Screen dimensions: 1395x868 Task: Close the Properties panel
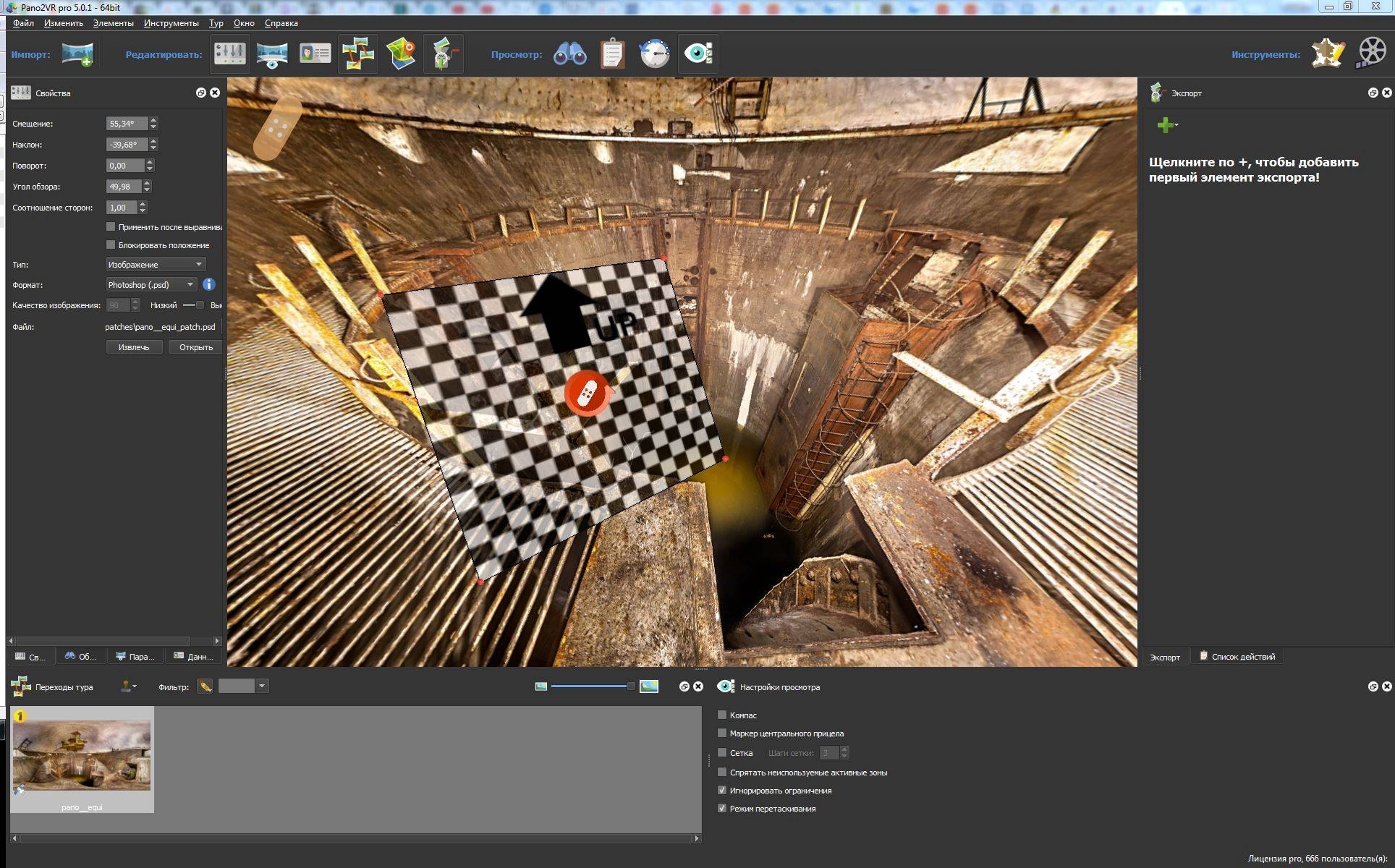point(215,93)
